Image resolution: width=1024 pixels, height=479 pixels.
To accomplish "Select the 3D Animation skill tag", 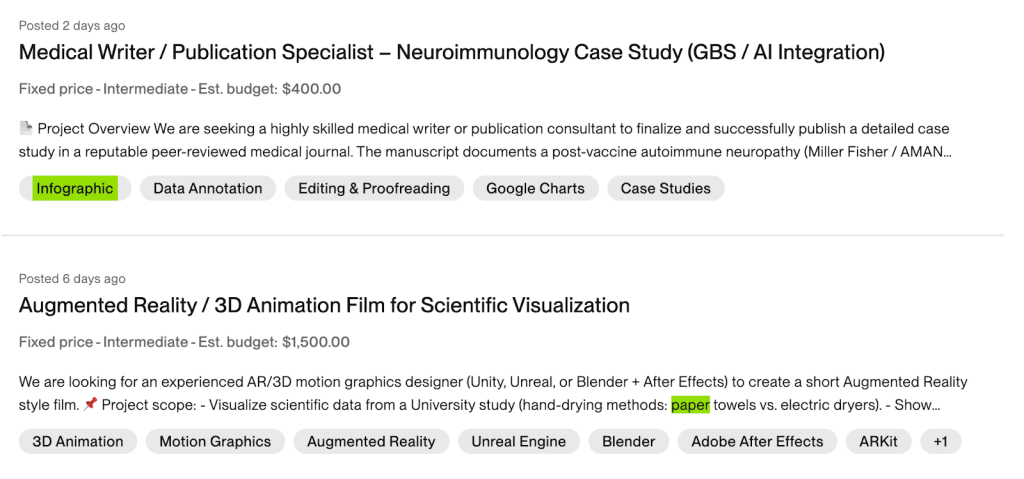I will pos(78,441).
